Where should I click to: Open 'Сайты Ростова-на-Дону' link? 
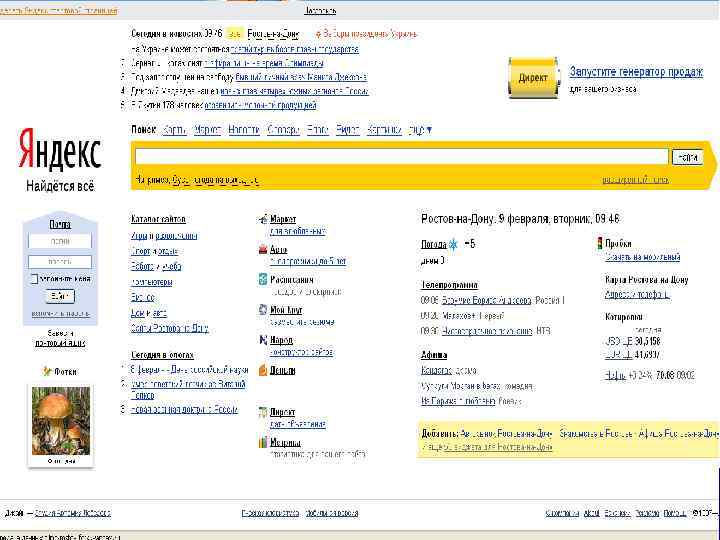point(169,328)
